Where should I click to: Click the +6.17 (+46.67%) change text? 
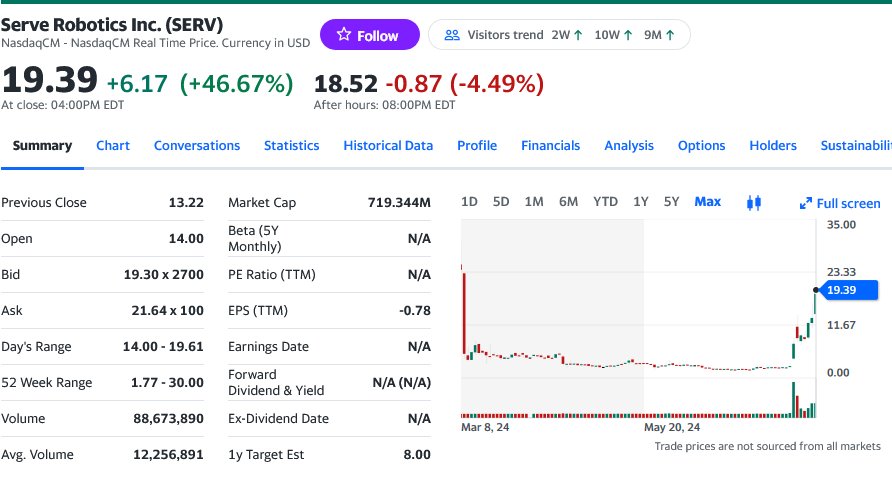pos(200,84)
